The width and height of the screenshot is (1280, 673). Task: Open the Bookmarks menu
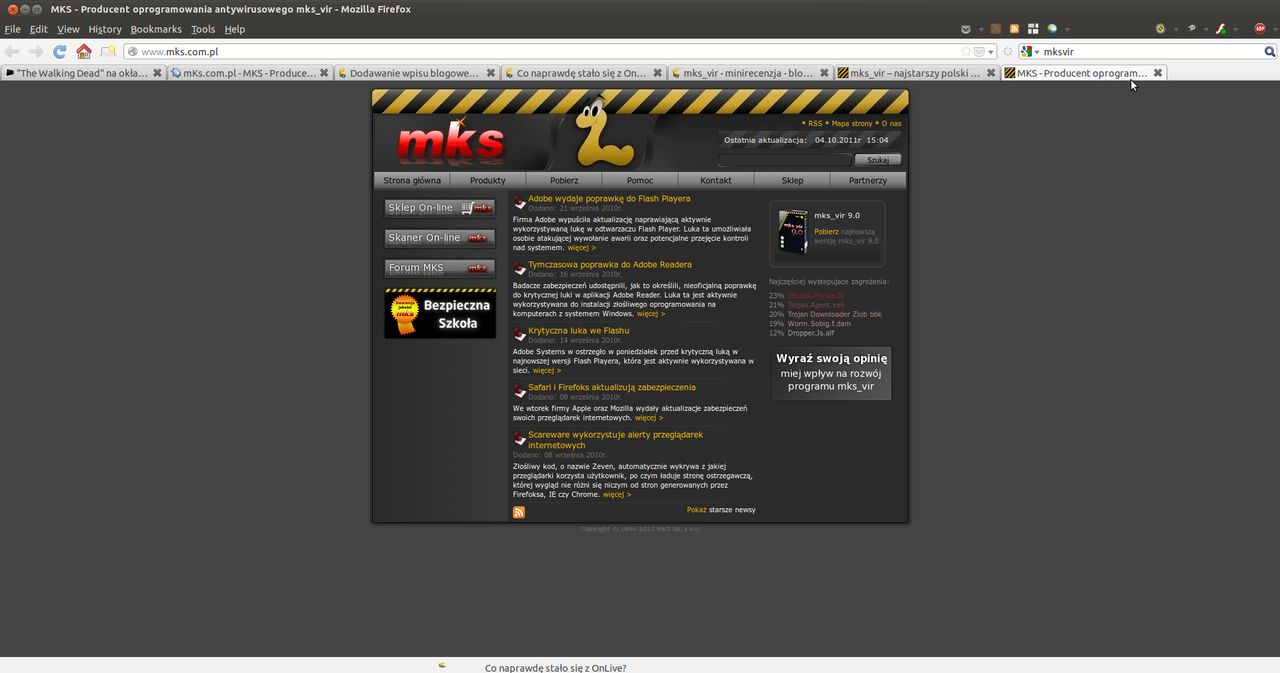tap(156, 29)
